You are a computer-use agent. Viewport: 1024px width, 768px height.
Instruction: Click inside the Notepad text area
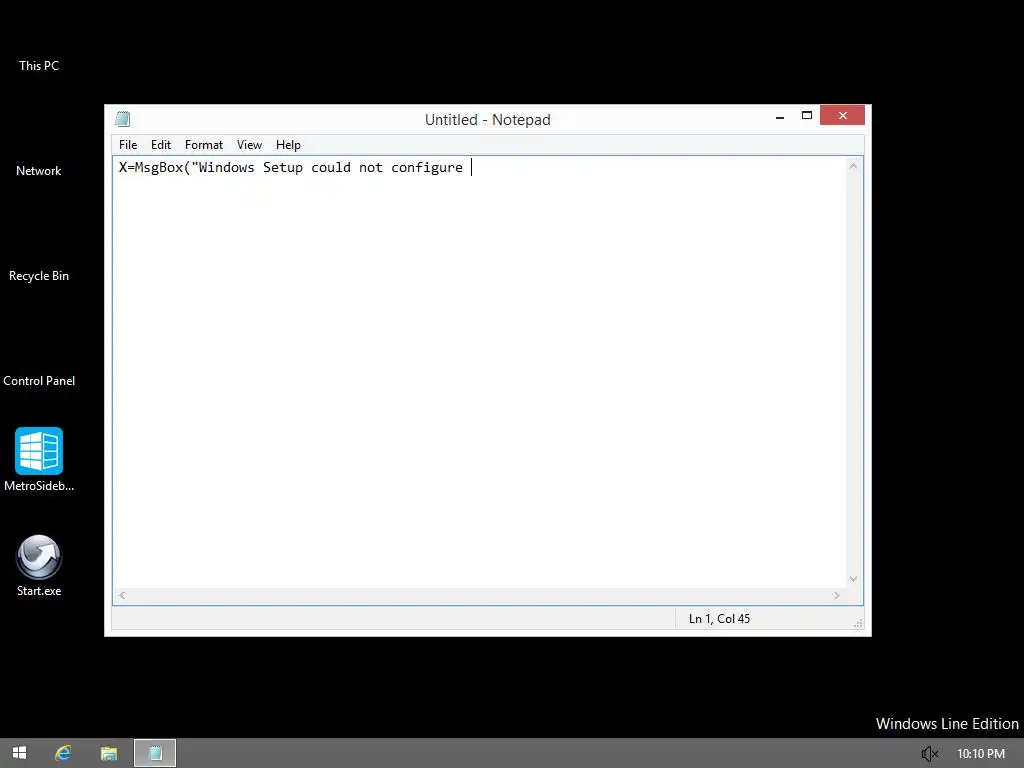[x=479, y=372]
